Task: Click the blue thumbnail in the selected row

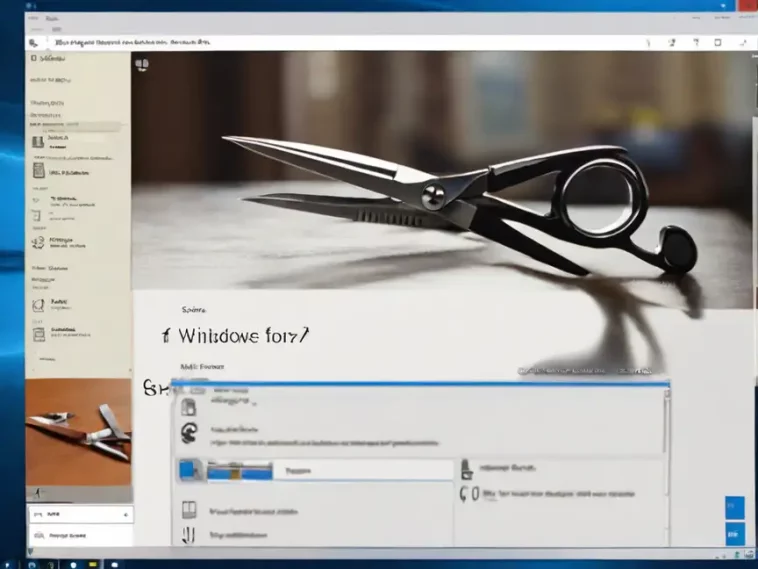Action: click(x=240, y=470)
